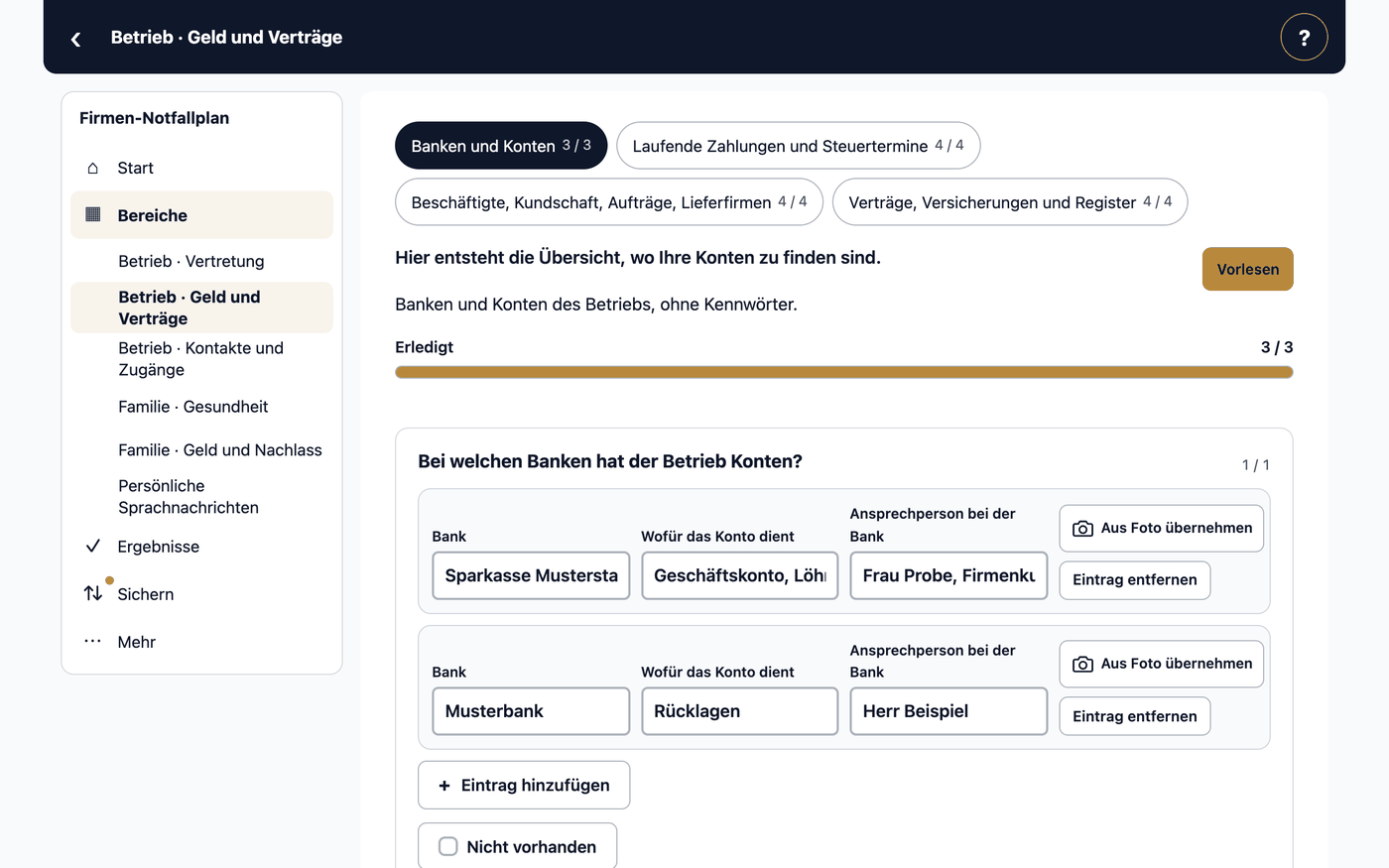Image resolution: width=1389 pixels, height=868 pixels.
Task: Open Persönliche Sprachnachrichten section
Action: click(201, 497)
